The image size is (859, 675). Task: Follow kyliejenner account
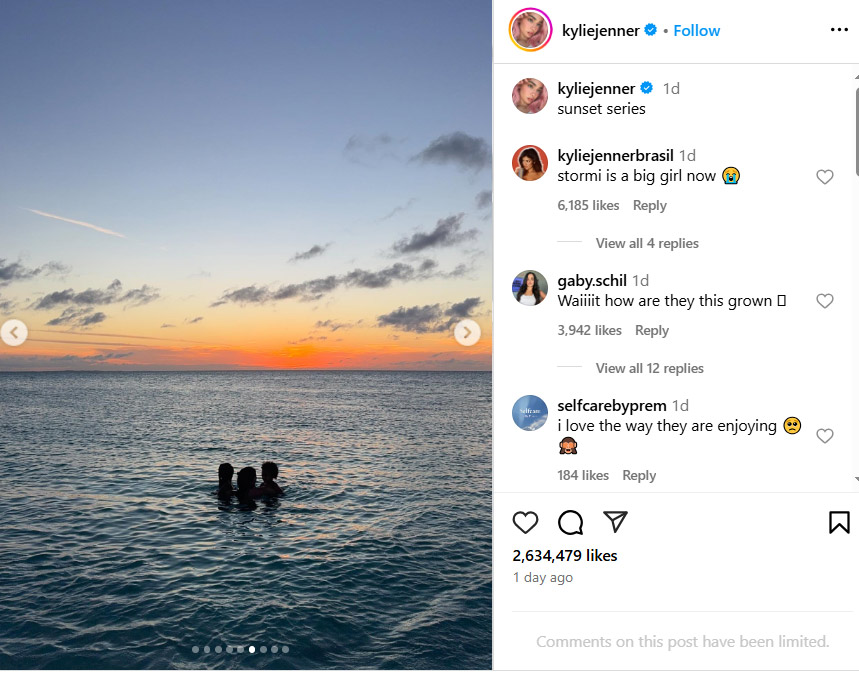click(x=697, y=30)
